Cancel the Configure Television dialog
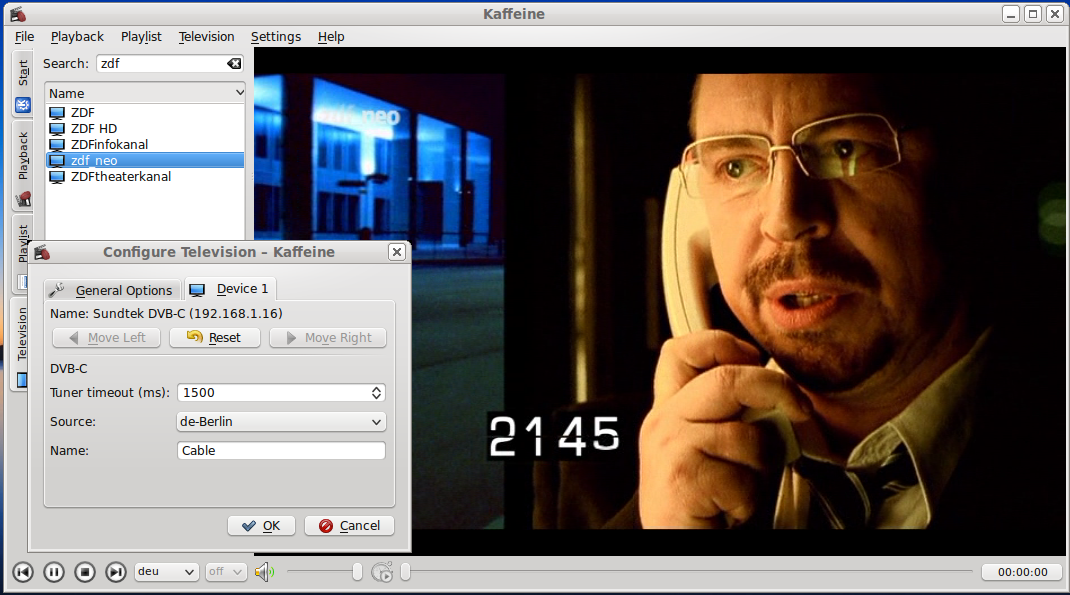1070x595 pixels. (349, 525)
